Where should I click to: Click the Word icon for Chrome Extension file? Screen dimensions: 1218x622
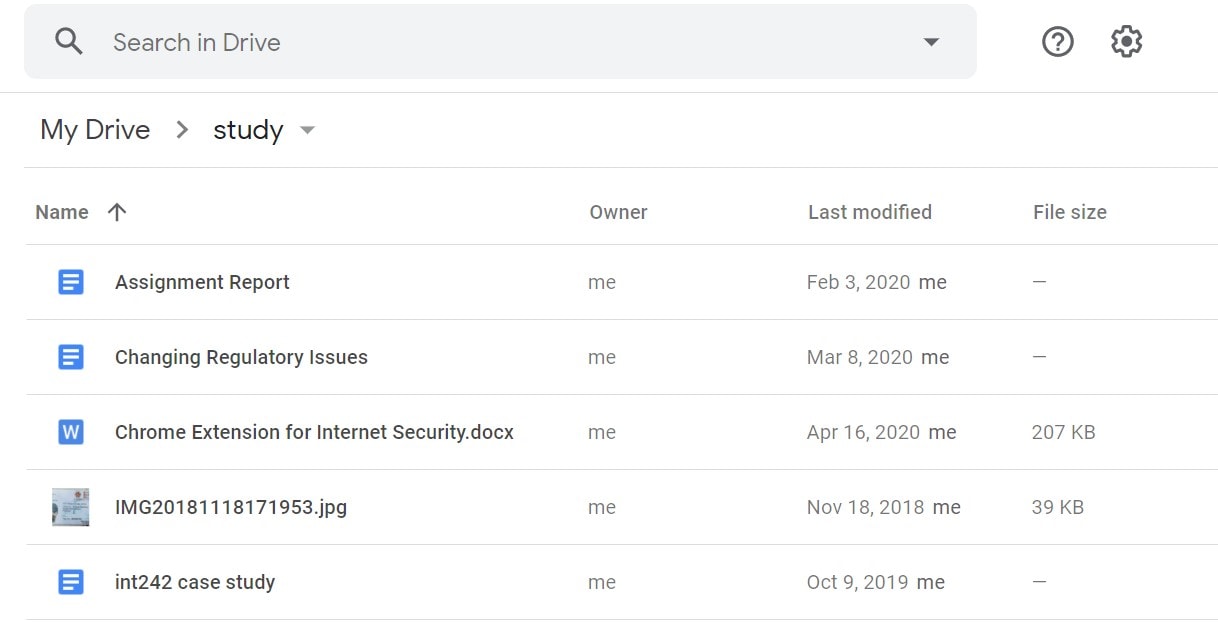(70, 432)
